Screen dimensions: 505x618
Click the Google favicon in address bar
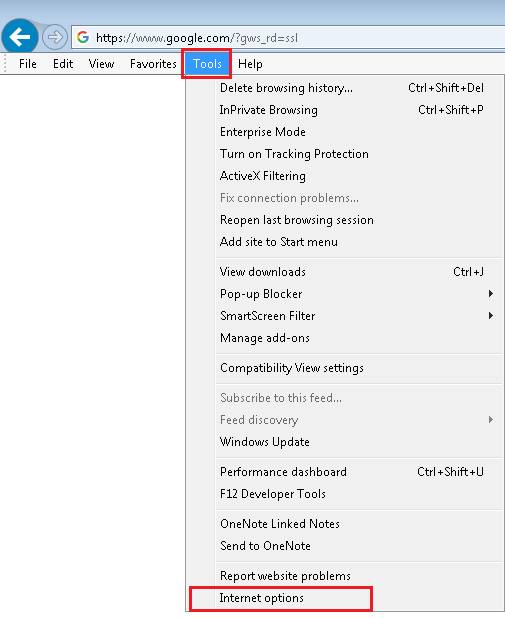click(x=83, y=37)
